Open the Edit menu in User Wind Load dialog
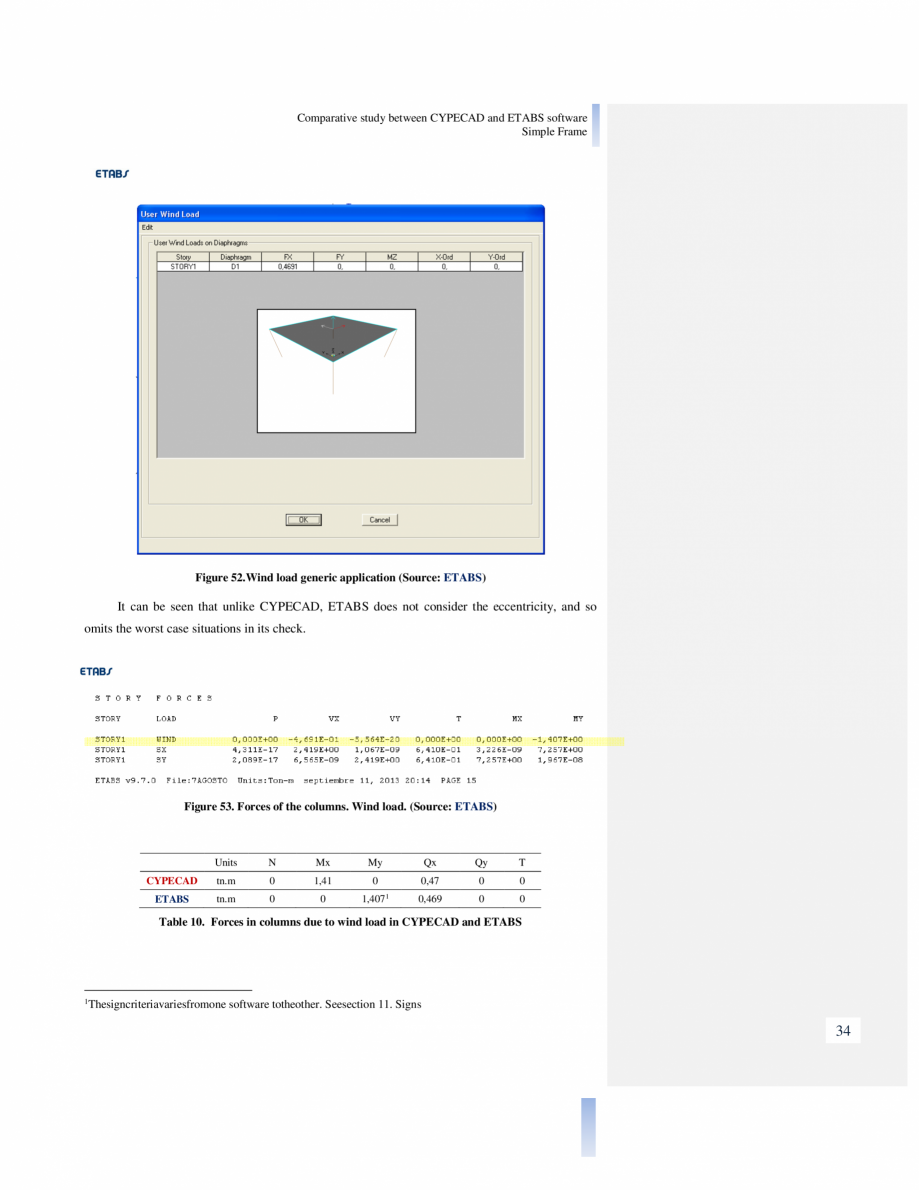 (x=146, y=227)
